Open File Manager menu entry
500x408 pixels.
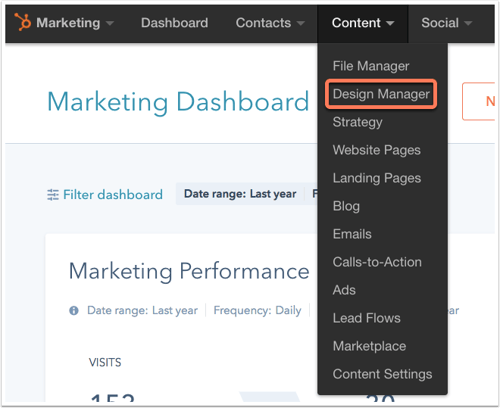click(x=371, y=66)
